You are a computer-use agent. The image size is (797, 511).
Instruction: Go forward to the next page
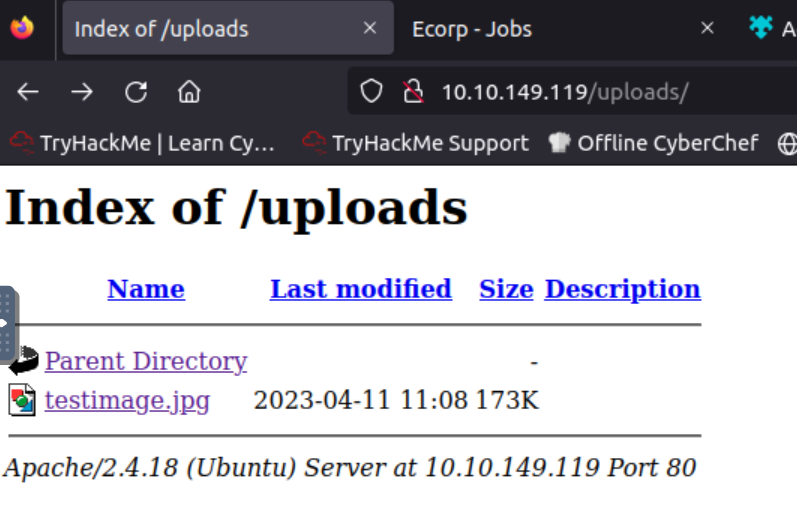tap(82, 93)
